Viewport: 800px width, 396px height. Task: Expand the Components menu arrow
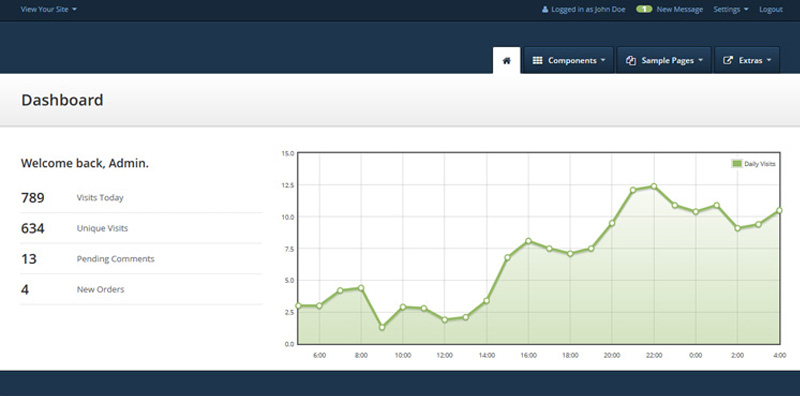(603, 61)
